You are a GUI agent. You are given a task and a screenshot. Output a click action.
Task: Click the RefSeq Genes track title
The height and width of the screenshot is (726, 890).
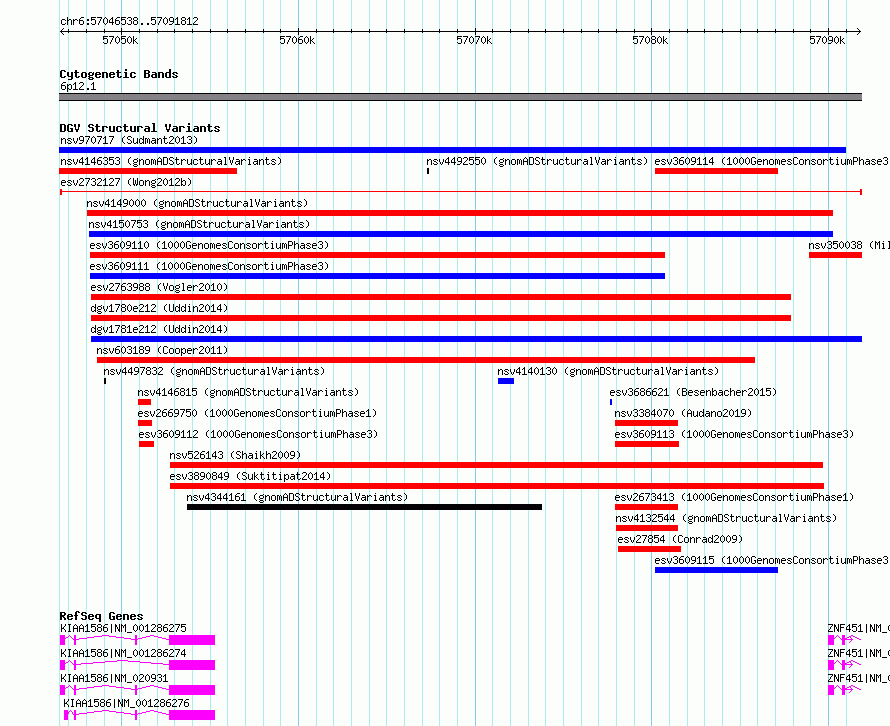101,616
